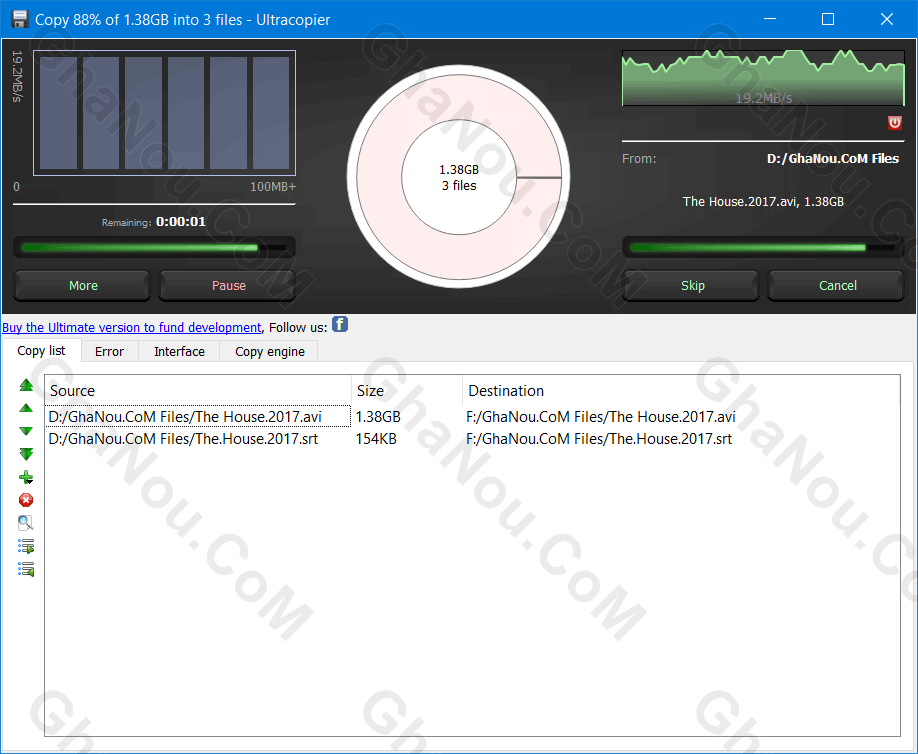
Task: Open Buy the Ultimate version link
Action: (x=132, y=328)
